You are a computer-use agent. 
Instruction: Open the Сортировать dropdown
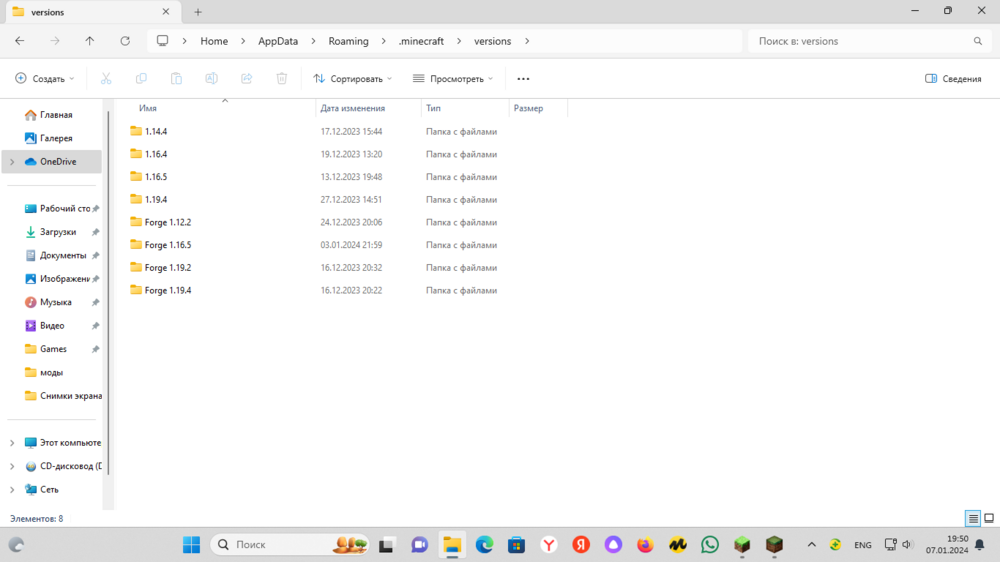click(353, 78)
